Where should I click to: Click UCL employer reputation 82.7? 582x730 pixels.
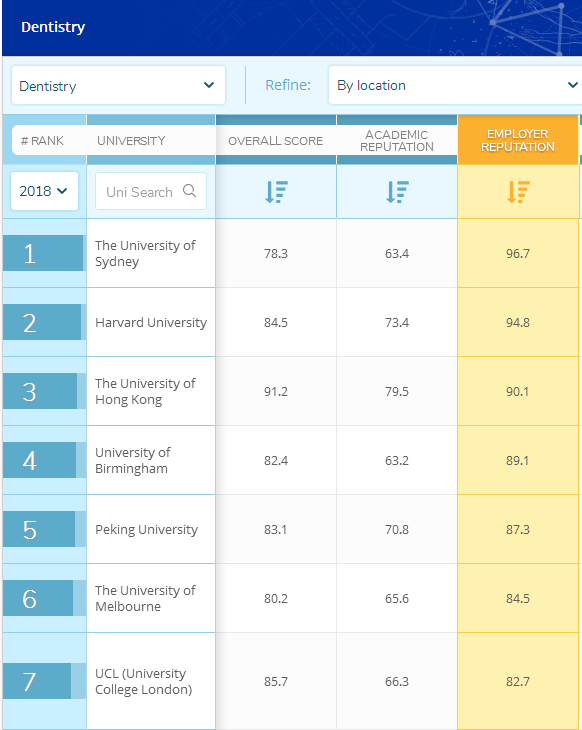(518, 682)
